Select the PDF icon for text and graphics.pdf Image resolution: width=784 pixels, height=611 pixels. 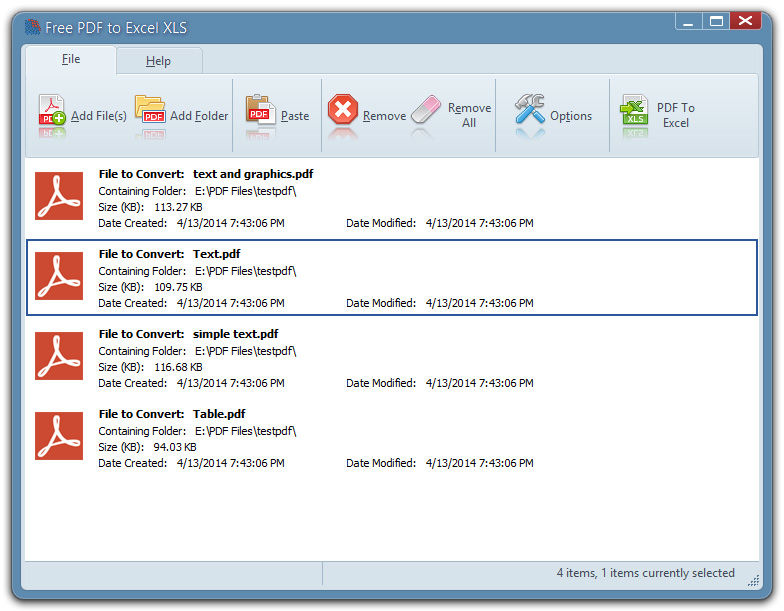[59, 196]
